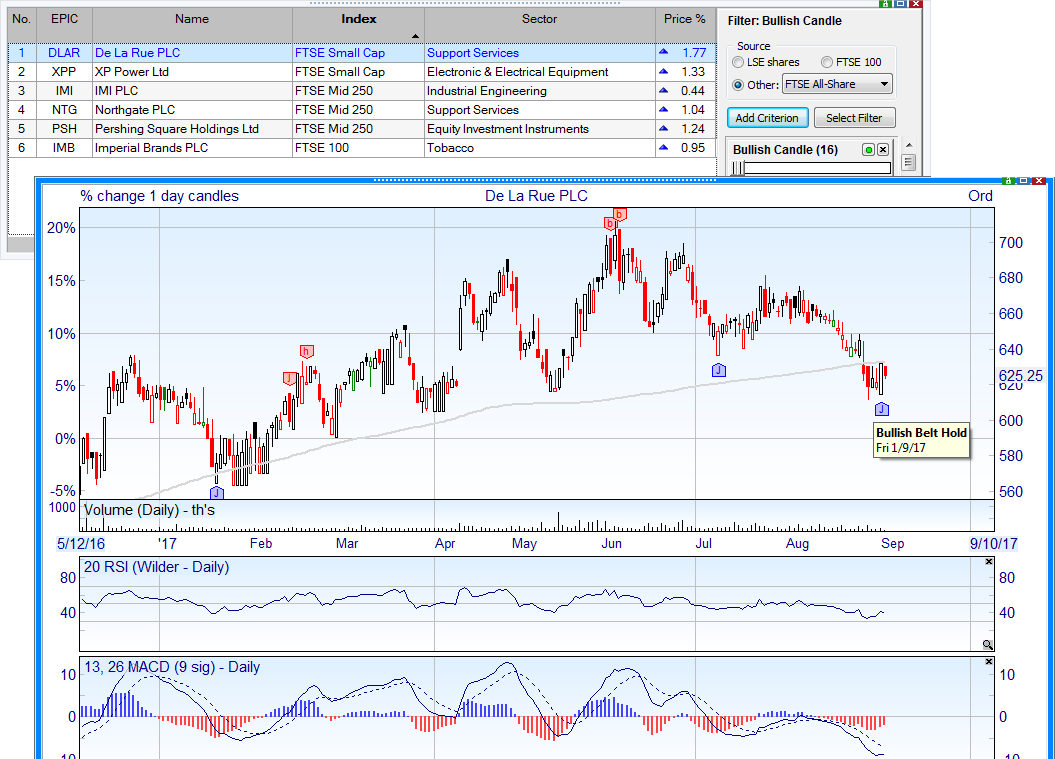Click the up arrow in the Northgate row
The image size is (1055, 759).
(663, 109)
